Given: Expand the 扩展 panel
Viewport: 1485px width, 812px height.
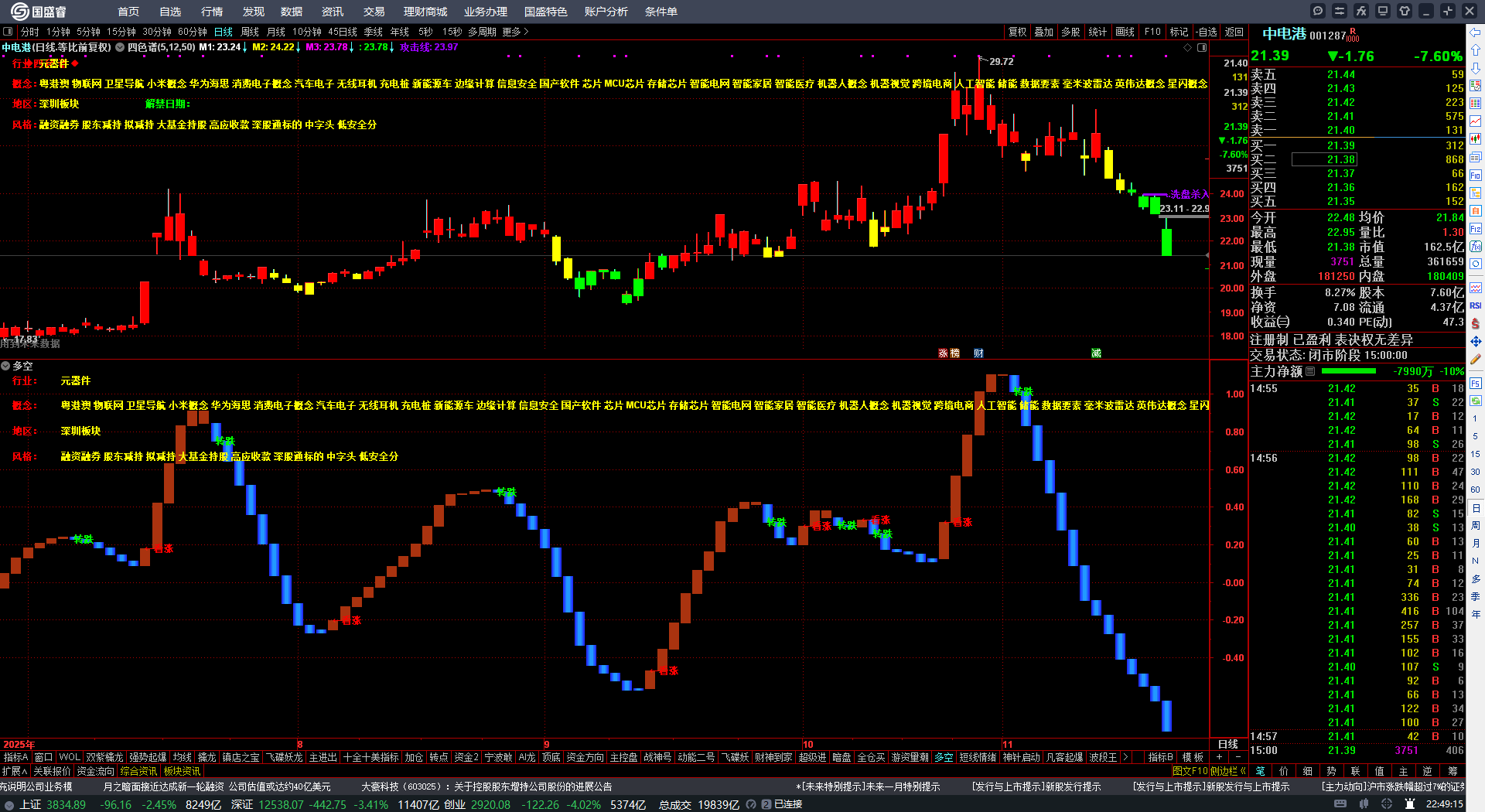Looking at the screenshot, I should (x=15, y=771).
